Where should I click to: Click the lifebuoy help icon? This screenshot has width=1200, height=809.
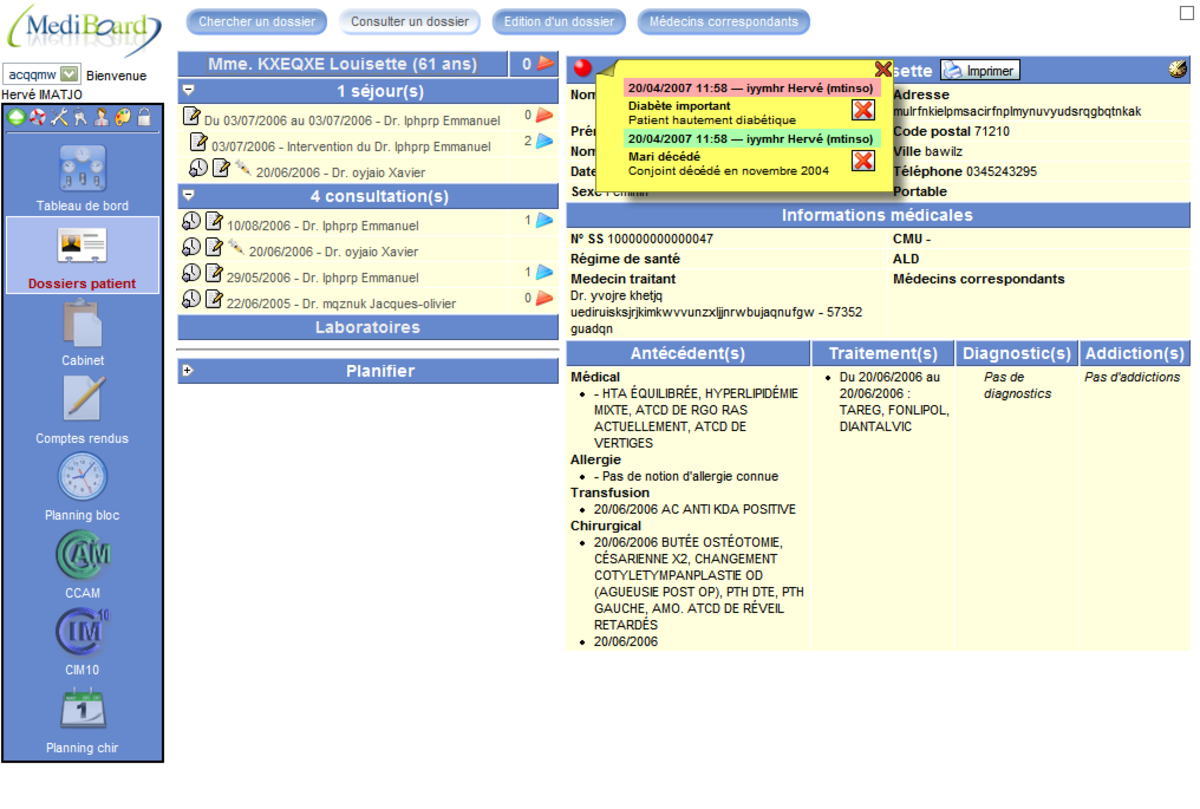(x=37, y=118)
